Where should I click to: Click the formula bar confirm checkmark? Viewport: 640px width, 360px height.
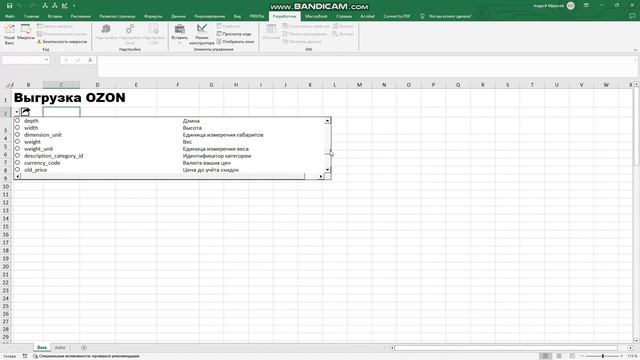pyautogui.click(x=78, y=60)
